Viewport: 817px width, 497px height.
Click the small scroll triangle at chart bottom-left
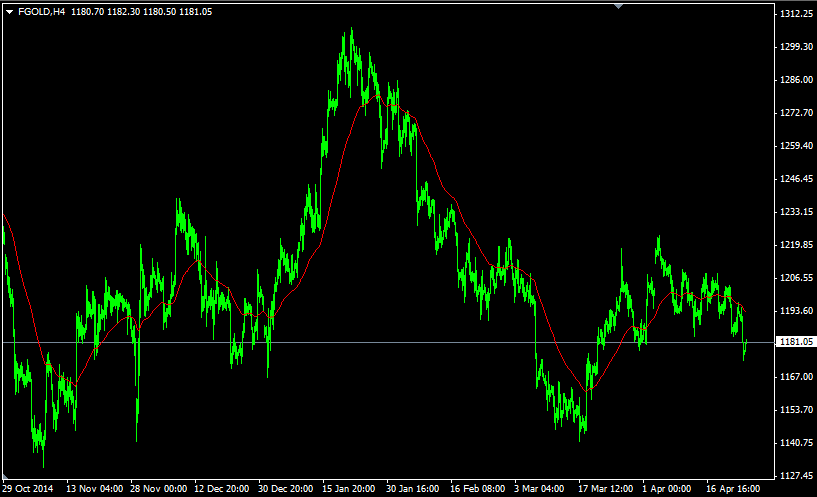pyautogui.click(x=5, y=476)
